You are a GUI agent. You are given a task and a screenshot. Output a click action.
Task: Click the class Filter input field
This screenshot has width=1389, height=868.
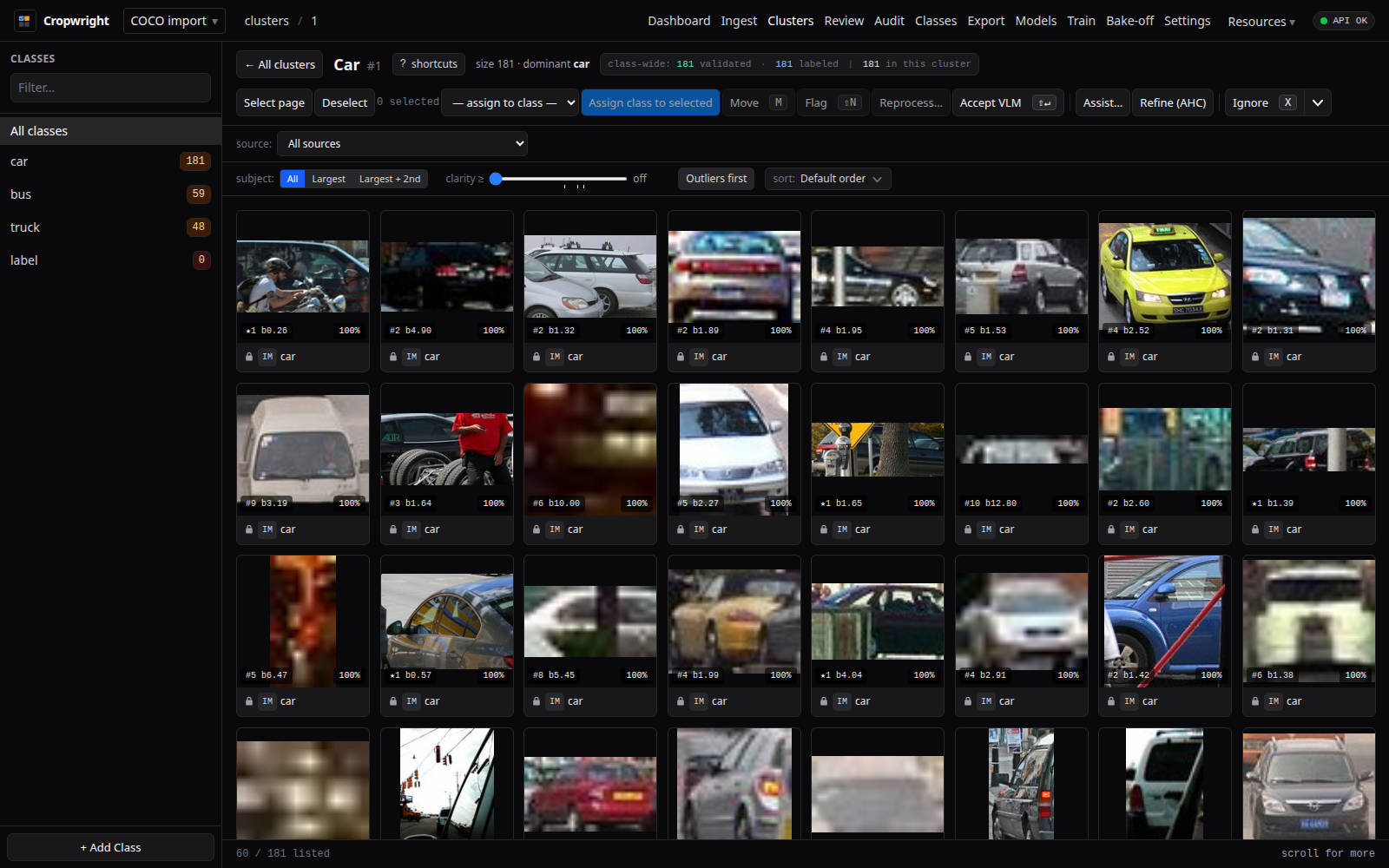(x=110, y=88)
